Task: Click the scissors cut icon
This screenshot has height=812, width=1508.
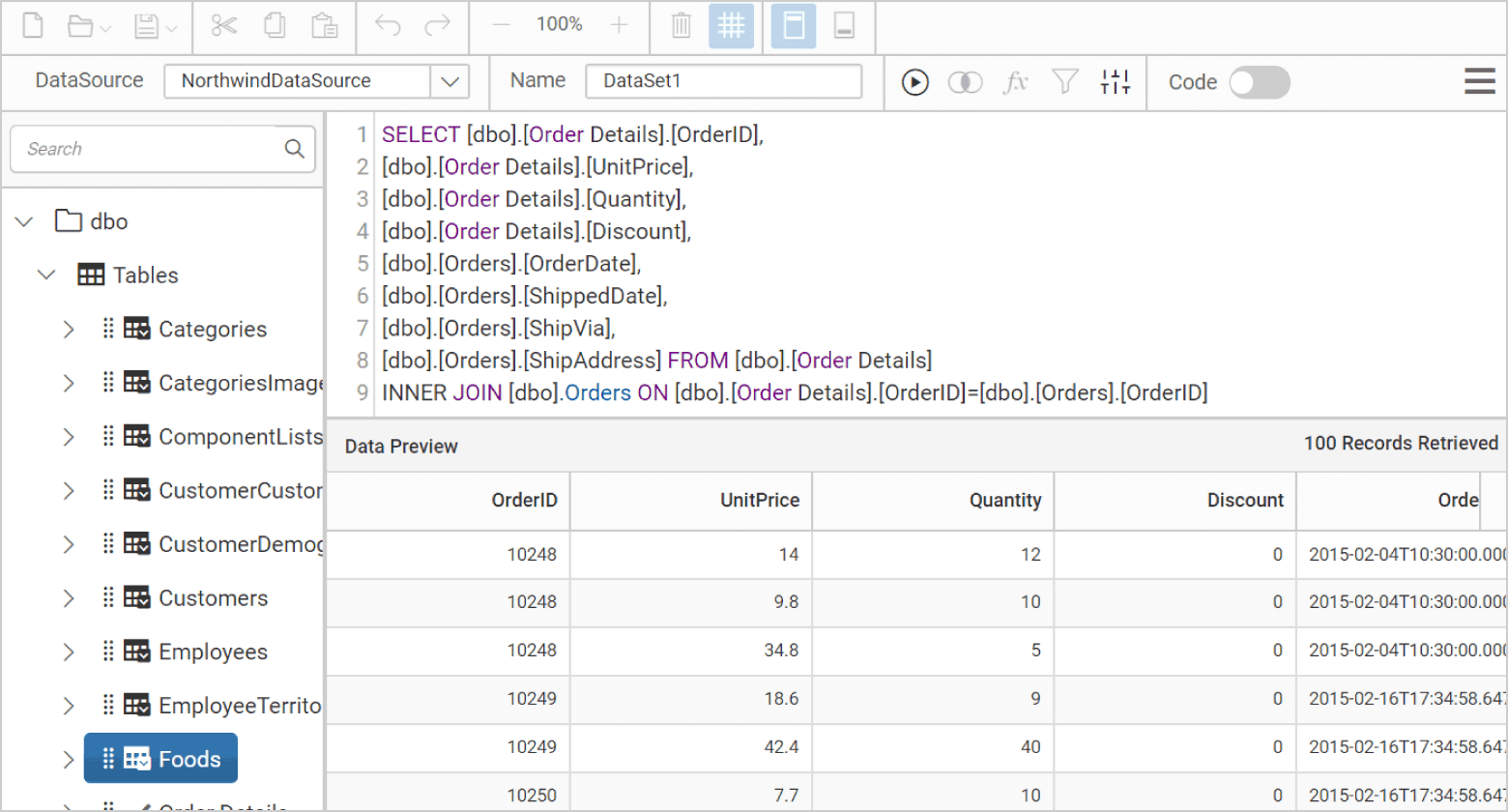Action: click(x=224, y=26)
